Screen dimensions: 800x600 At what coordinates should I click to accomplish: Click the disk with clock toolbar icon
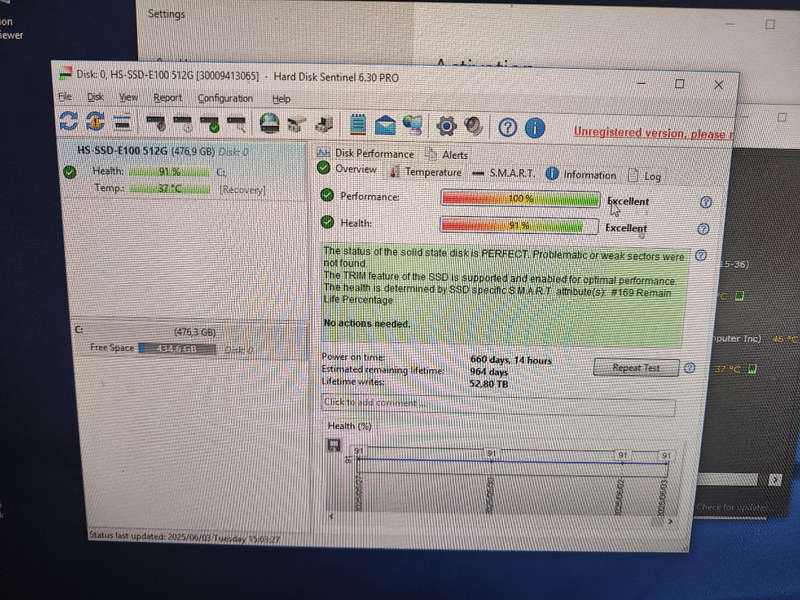point(182,123)
